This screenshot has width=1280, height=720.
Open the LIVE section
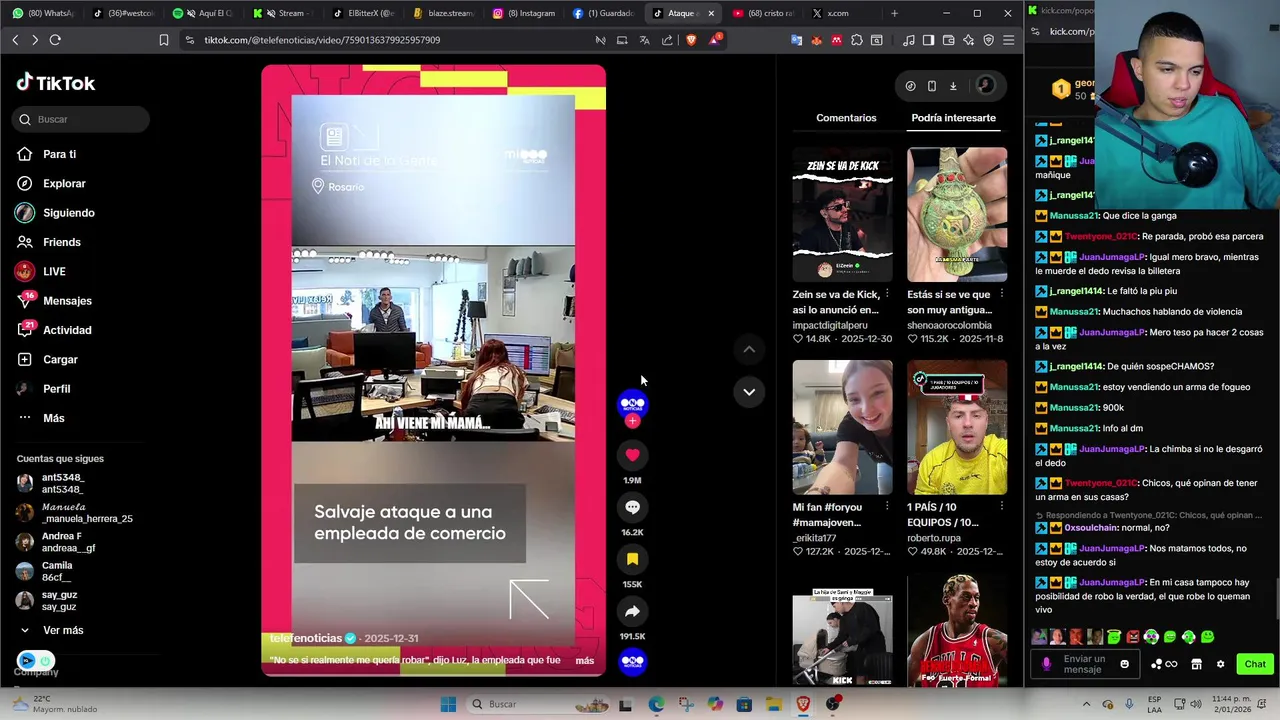click(54, 271)
